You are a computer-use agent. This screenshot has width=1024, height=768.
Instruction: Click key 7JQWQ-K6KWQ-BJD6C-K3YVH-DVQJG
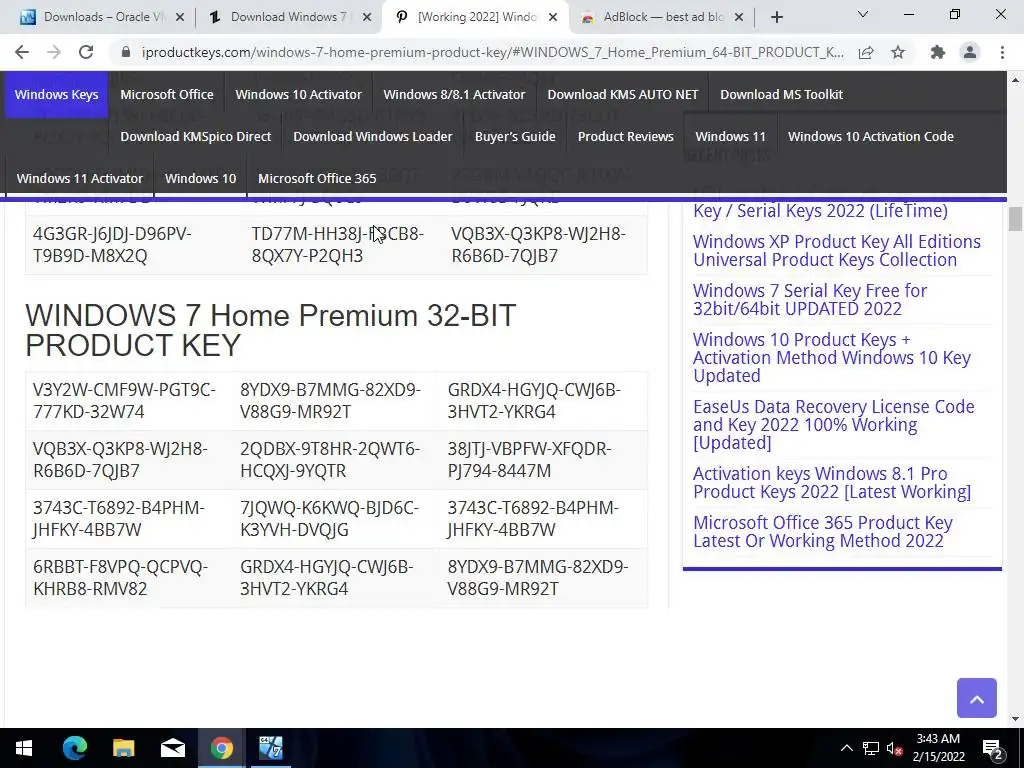coord(329,519)
